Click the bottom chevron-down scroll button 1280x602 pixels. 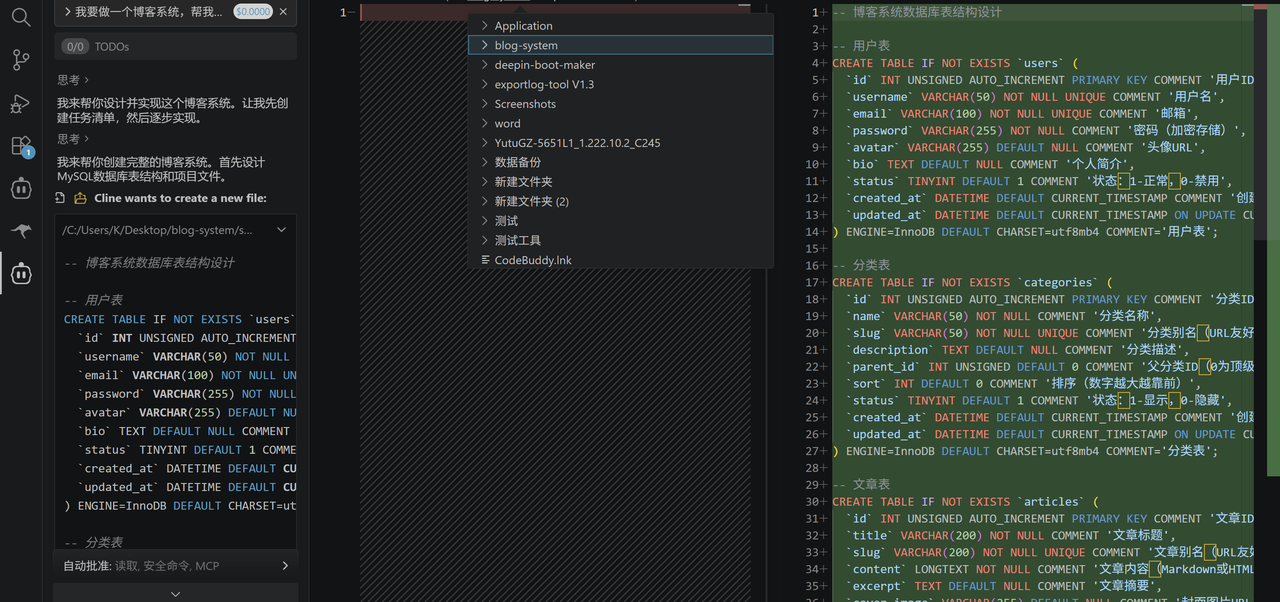176,594
